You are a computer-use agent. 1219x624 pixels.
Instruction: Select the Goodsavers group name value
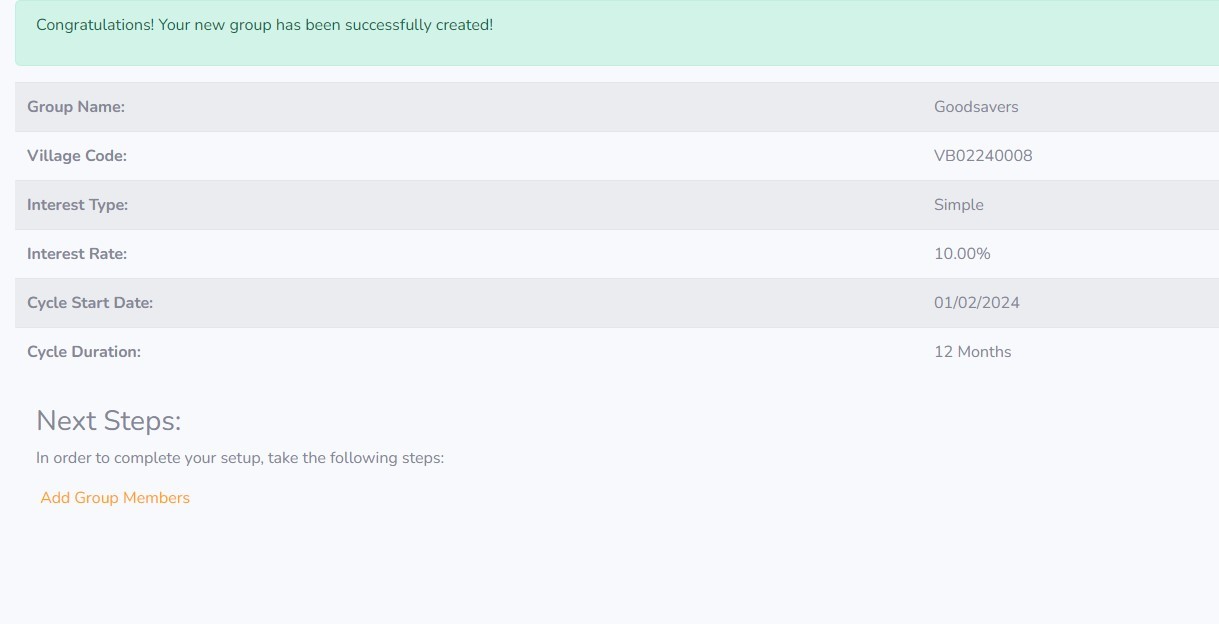pos(976,107)
